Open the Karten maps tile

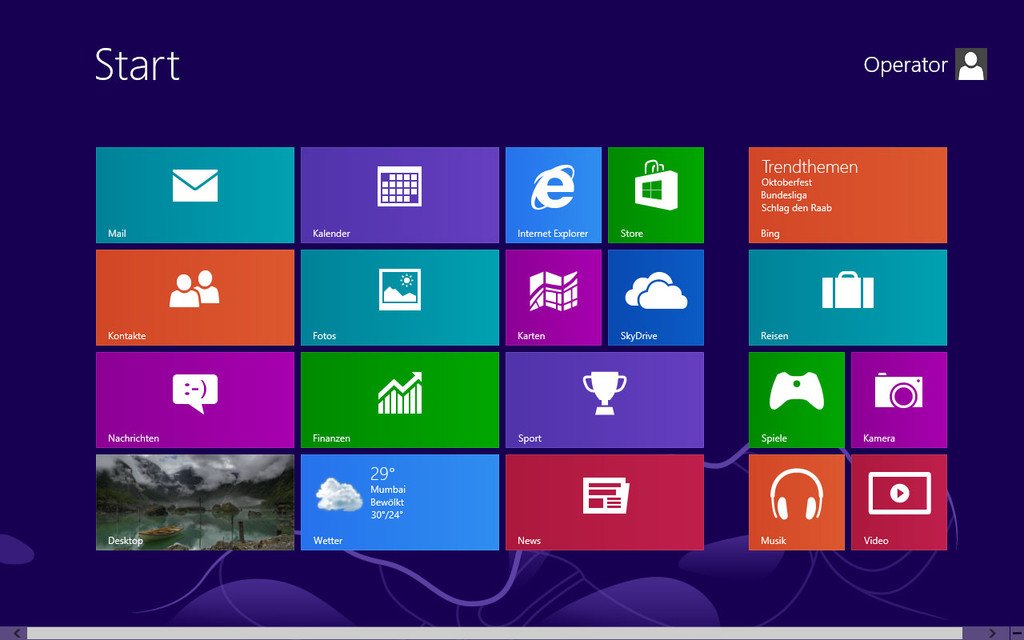tap(553, 297)
